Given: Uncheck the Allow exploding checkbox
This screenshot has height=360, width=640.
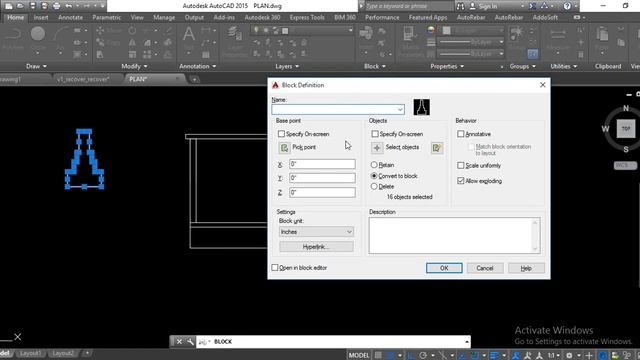Looking at the screenshot, I should 461,181.
